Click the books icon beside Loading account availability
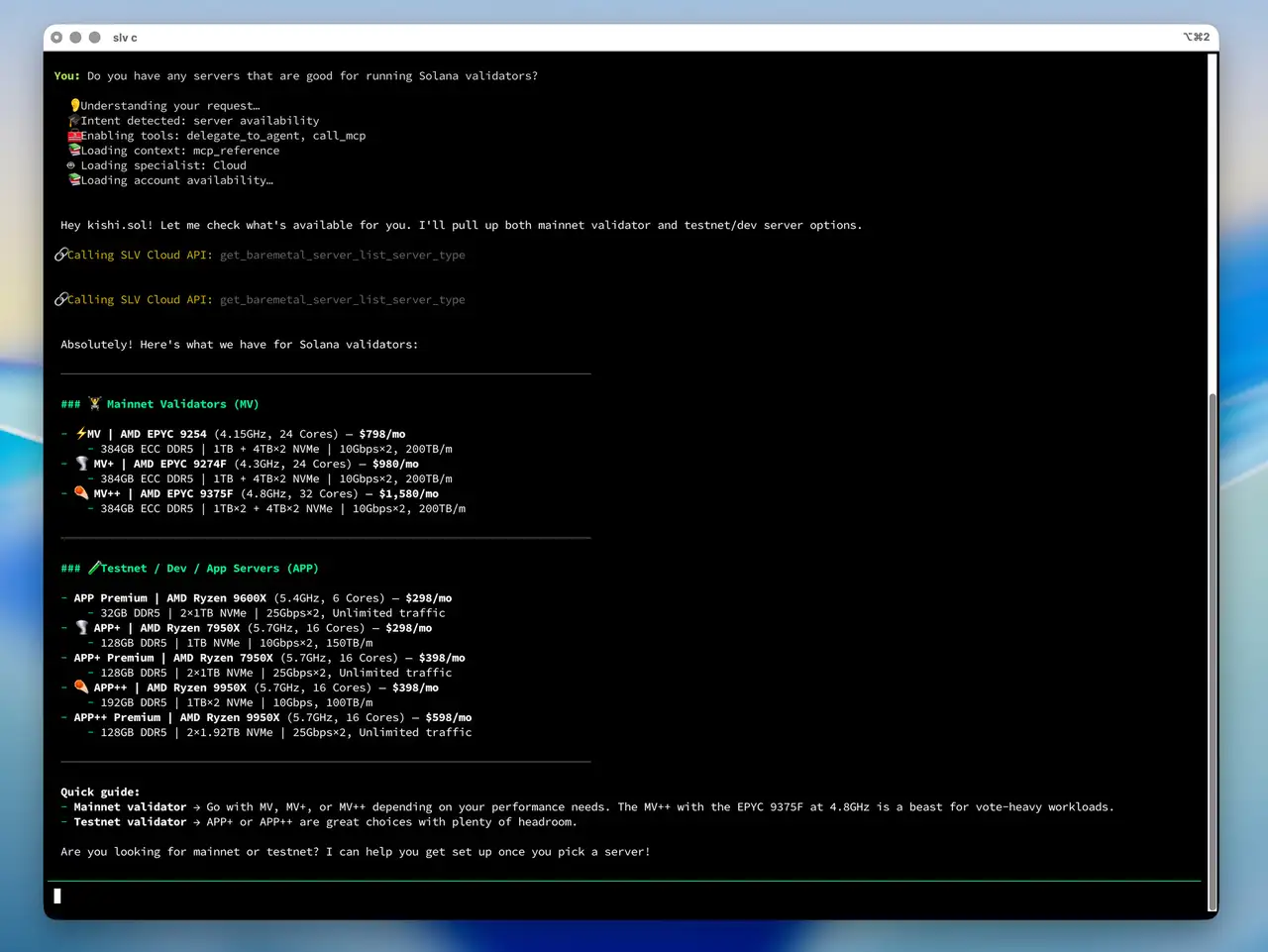1268x952 pixels. pyautogui.click(x=73, y=180)
